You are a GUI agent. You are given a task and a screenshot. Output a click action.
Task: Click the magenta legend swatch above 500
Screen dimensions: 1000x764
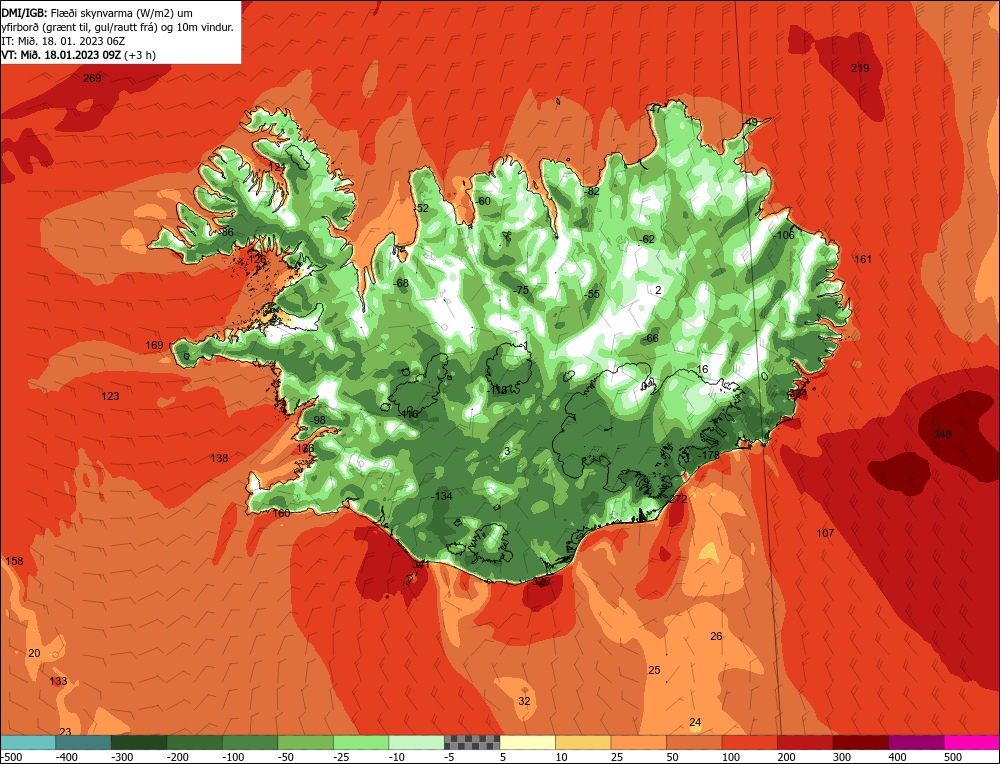coord(971,742)
